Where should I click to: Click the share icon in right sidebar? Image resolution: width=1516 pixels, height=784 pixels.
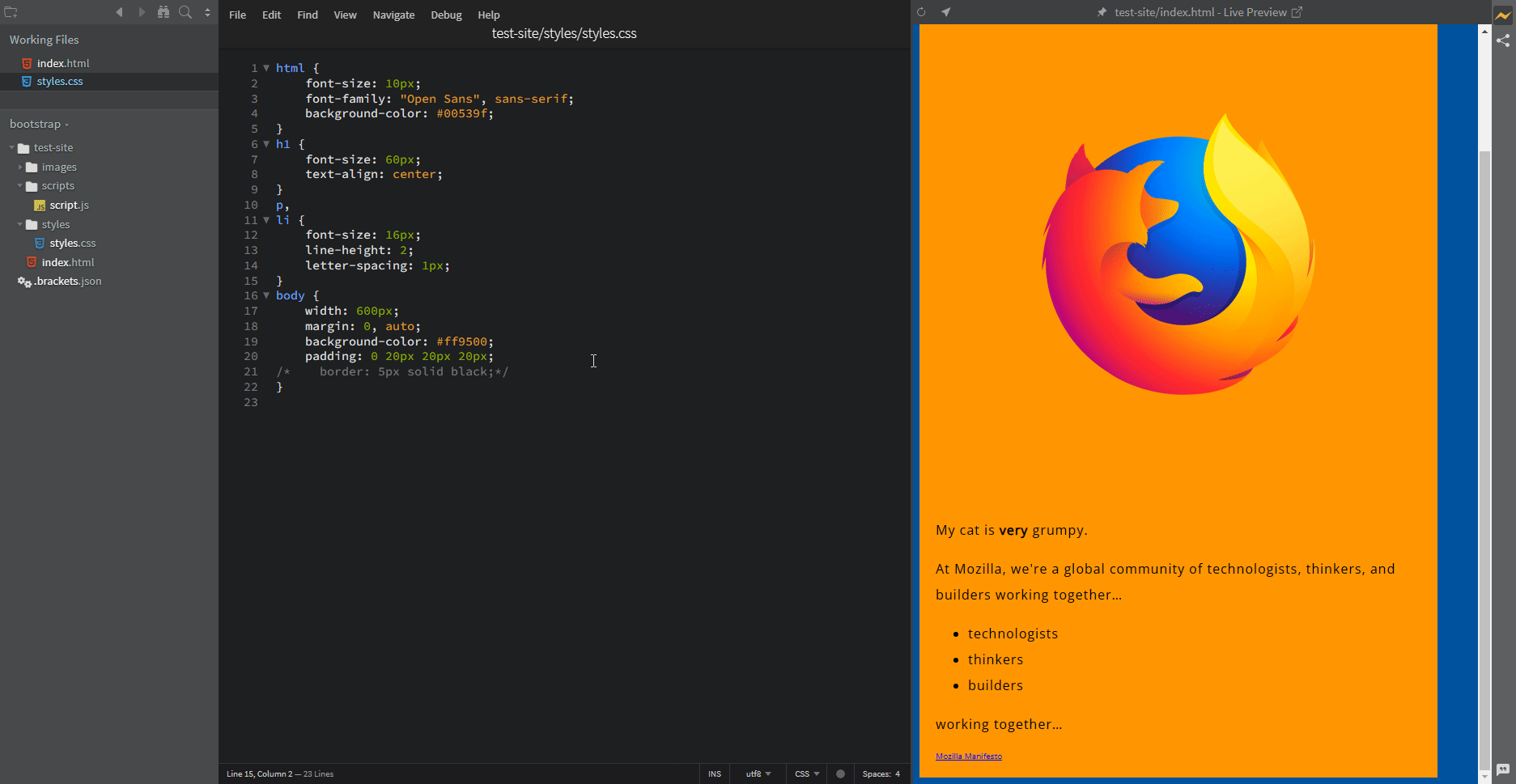1503,40
